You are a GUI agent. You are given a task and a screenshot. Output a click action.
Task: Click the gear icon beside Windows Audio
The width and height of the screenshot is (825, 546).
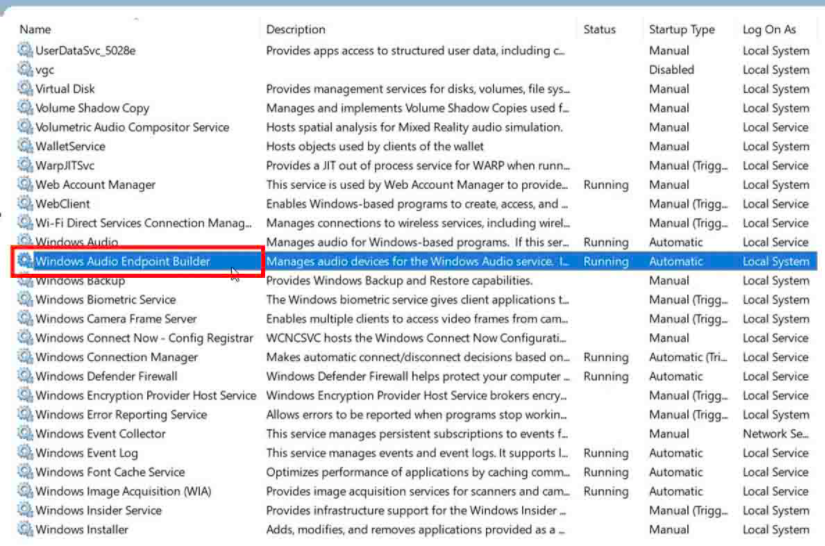[x=25, y=242]
